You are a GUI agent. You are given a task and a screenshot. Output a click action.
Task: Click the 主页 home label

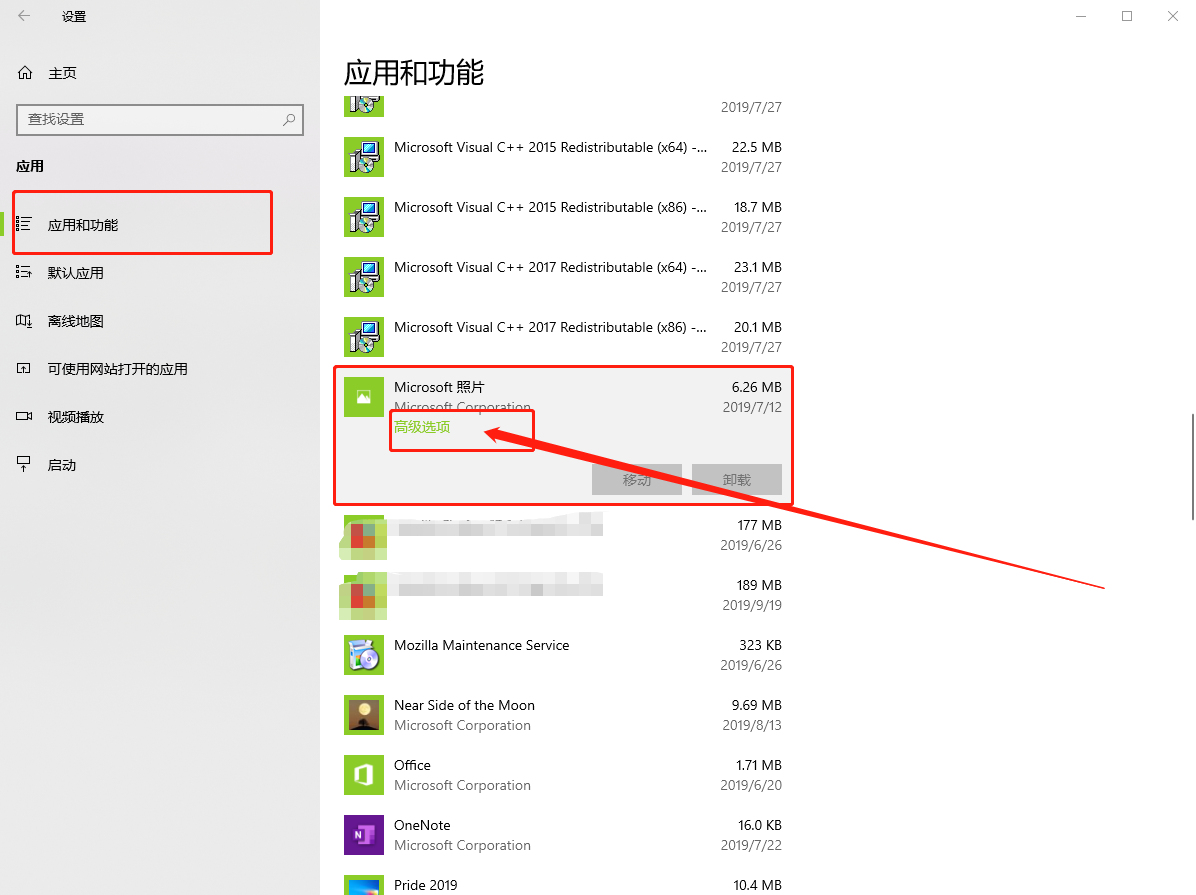click(x=63, y=73)
